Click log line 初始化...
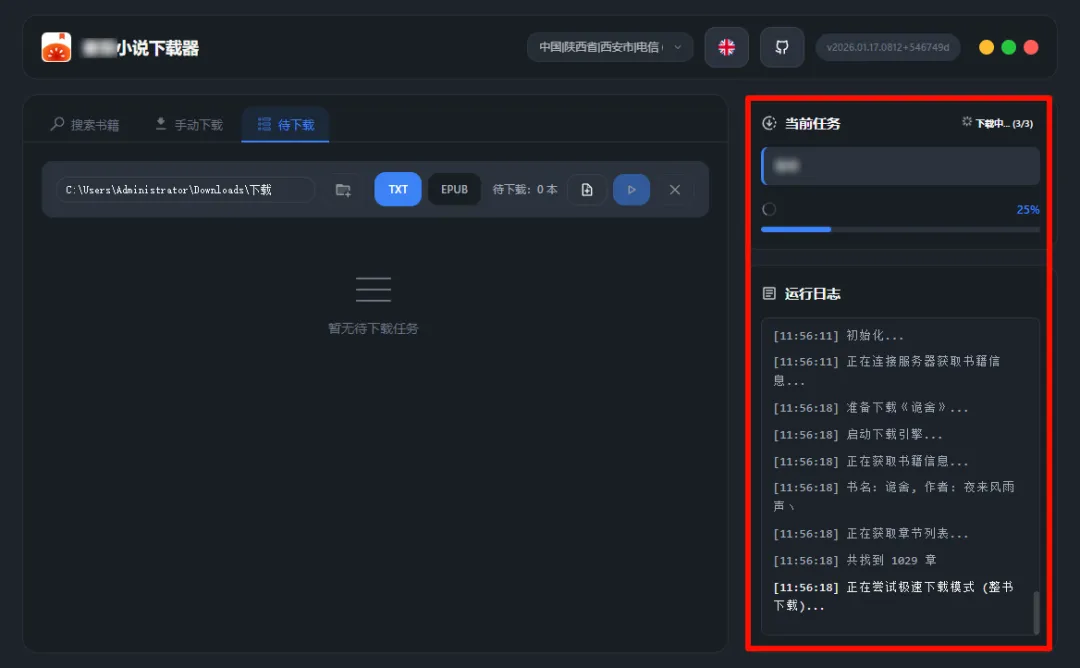Viewport: 1080px width, 668px height. tap(838, 335)
